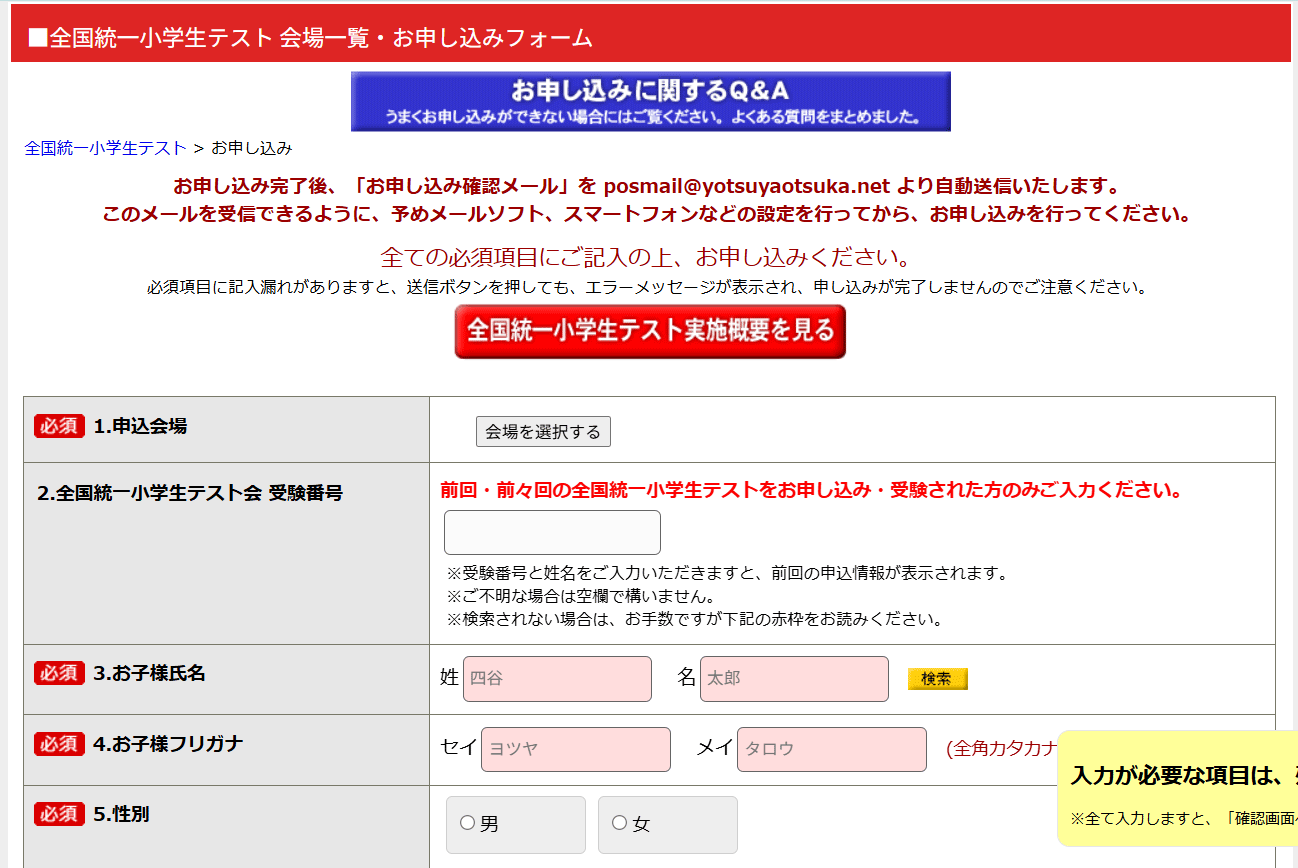Click the 必須 badge beside 5.性別
The width and height of the screenshot is (1298, 868).
click(x=59, y=814)
